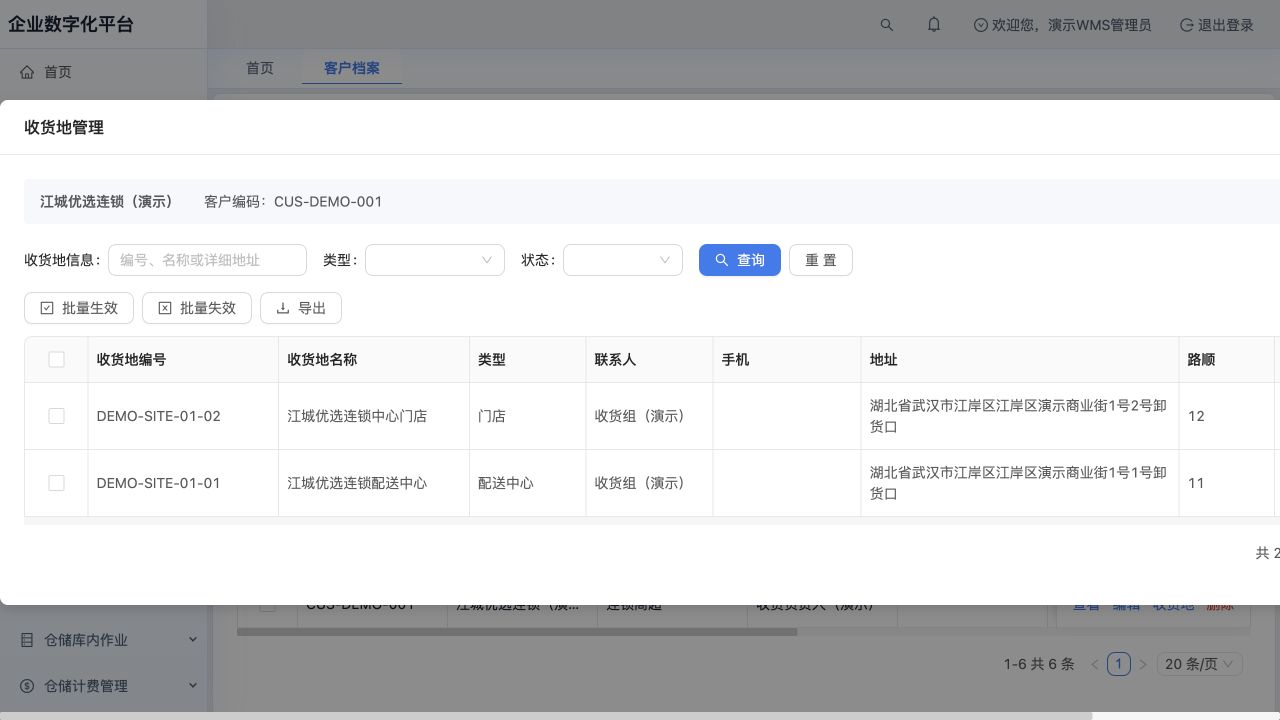Focus the 收货地信息 search input

click(207, 260)
